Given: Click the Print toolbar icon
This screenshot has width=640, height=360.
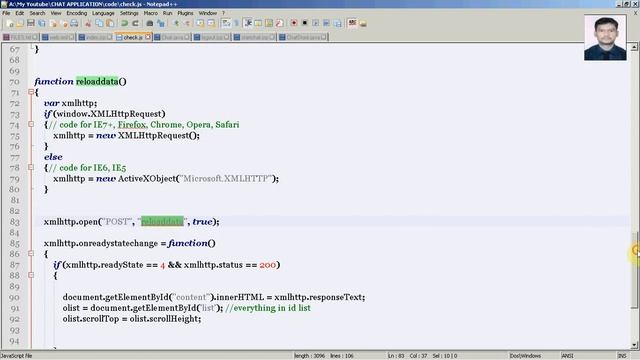Looking at the screenshot, I should click(x=74, y=23).
